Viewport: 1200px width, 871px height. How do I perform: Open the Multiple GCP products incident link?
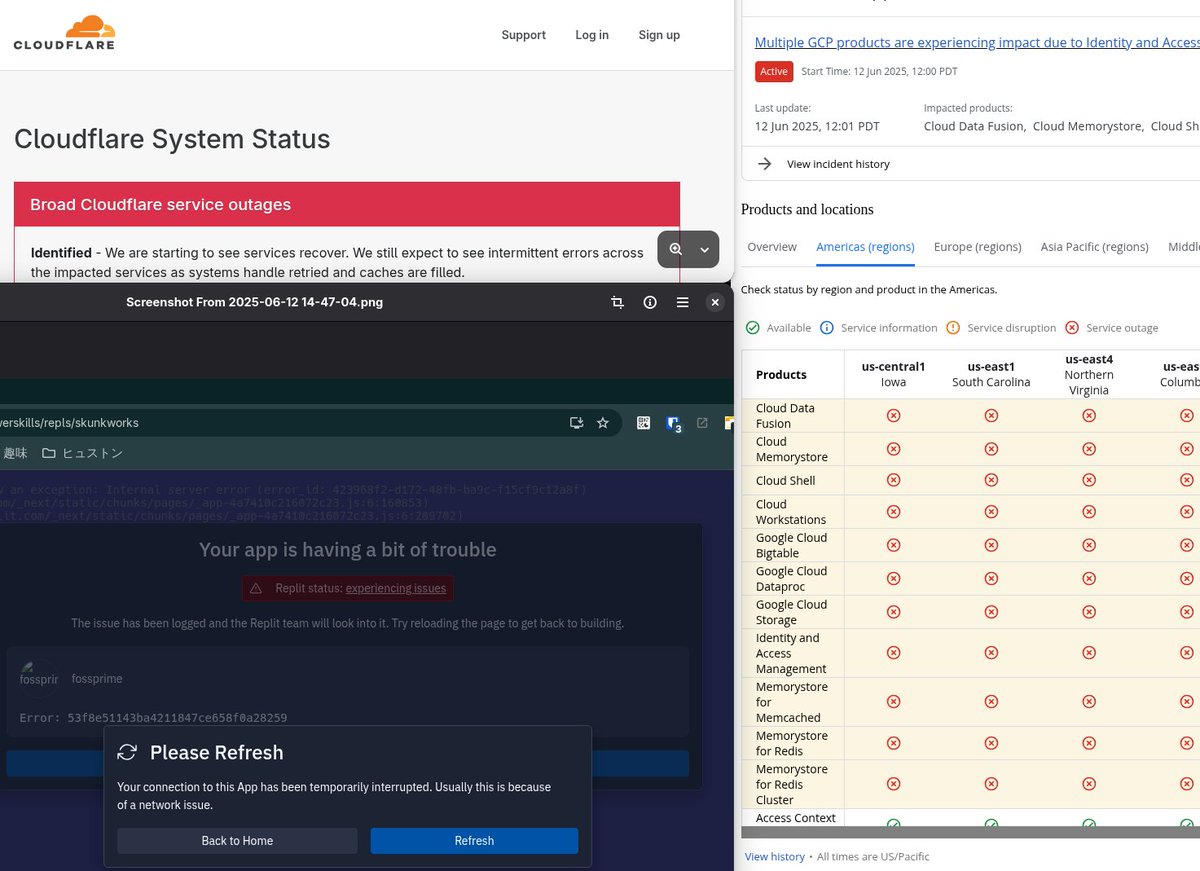click(977, 43)
